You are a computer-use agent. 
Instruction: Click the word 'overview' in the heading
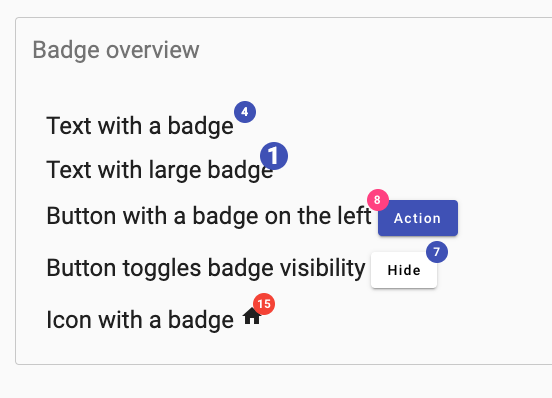153,50
